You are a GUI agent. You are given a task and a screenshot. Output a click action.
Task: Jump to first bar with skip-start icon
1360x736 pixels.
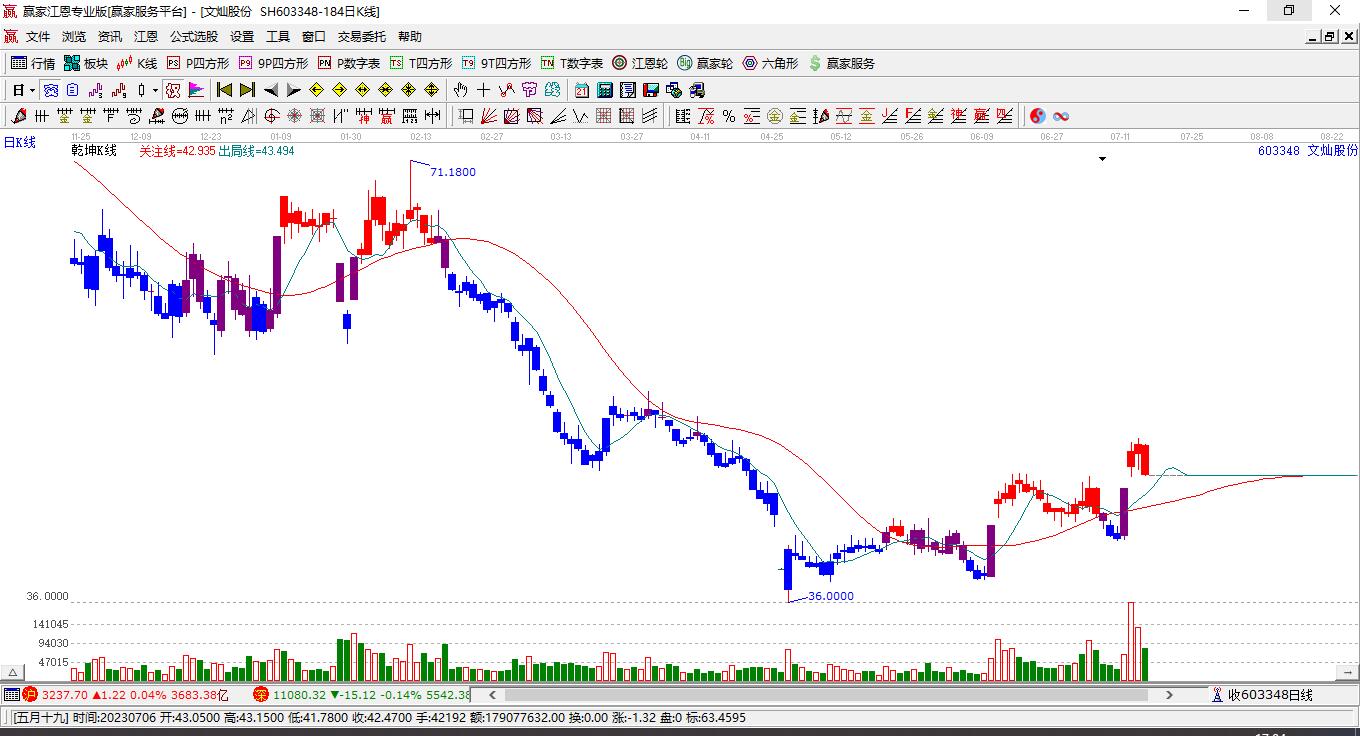point(225,90)
